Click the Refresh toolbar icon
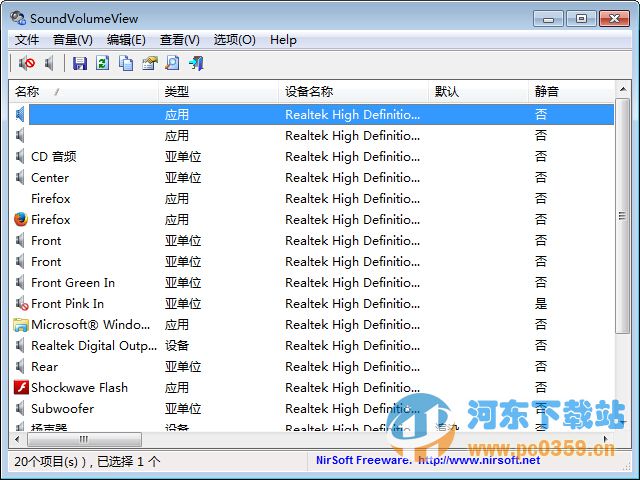640x480 pixels. coord(102,63)
